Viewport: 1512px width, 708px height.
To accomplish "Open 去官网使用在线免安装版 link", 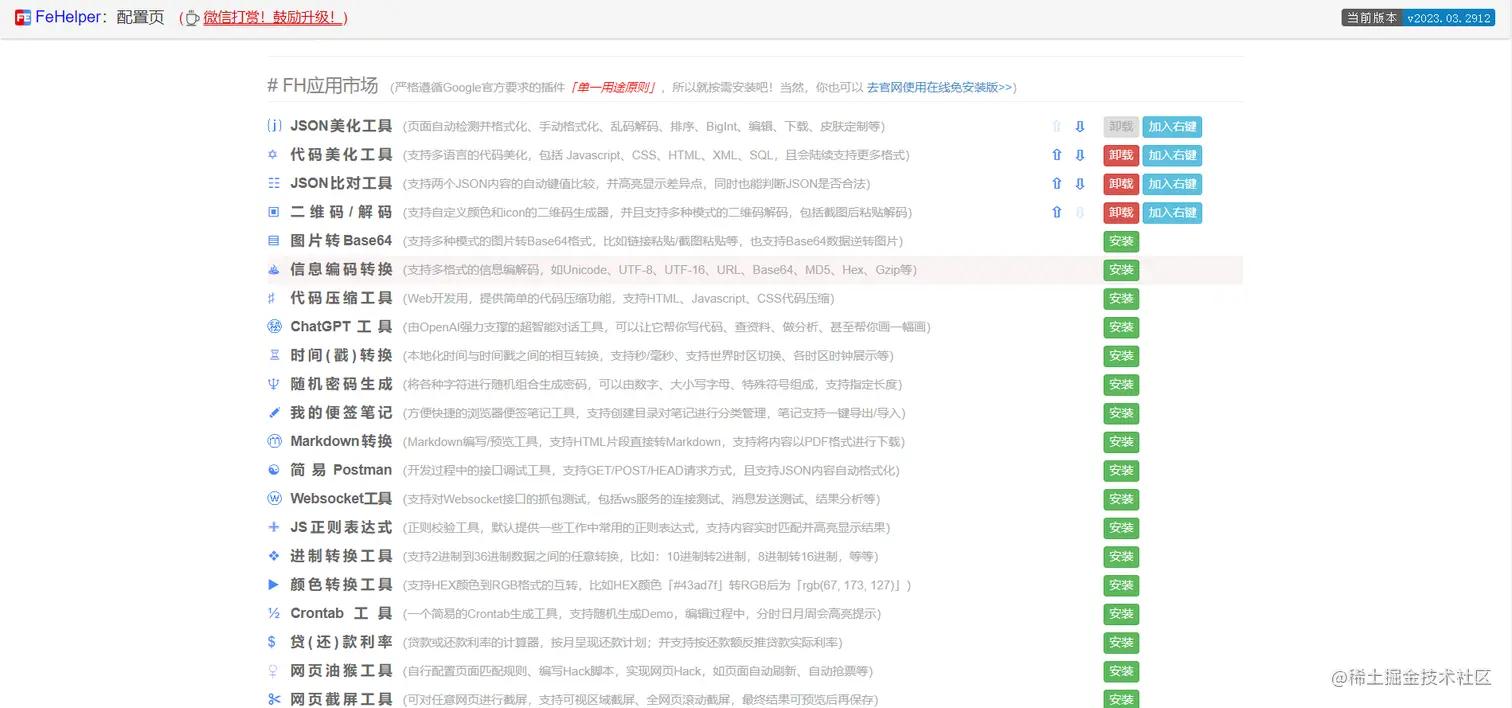I will click(x=939, y=88).
